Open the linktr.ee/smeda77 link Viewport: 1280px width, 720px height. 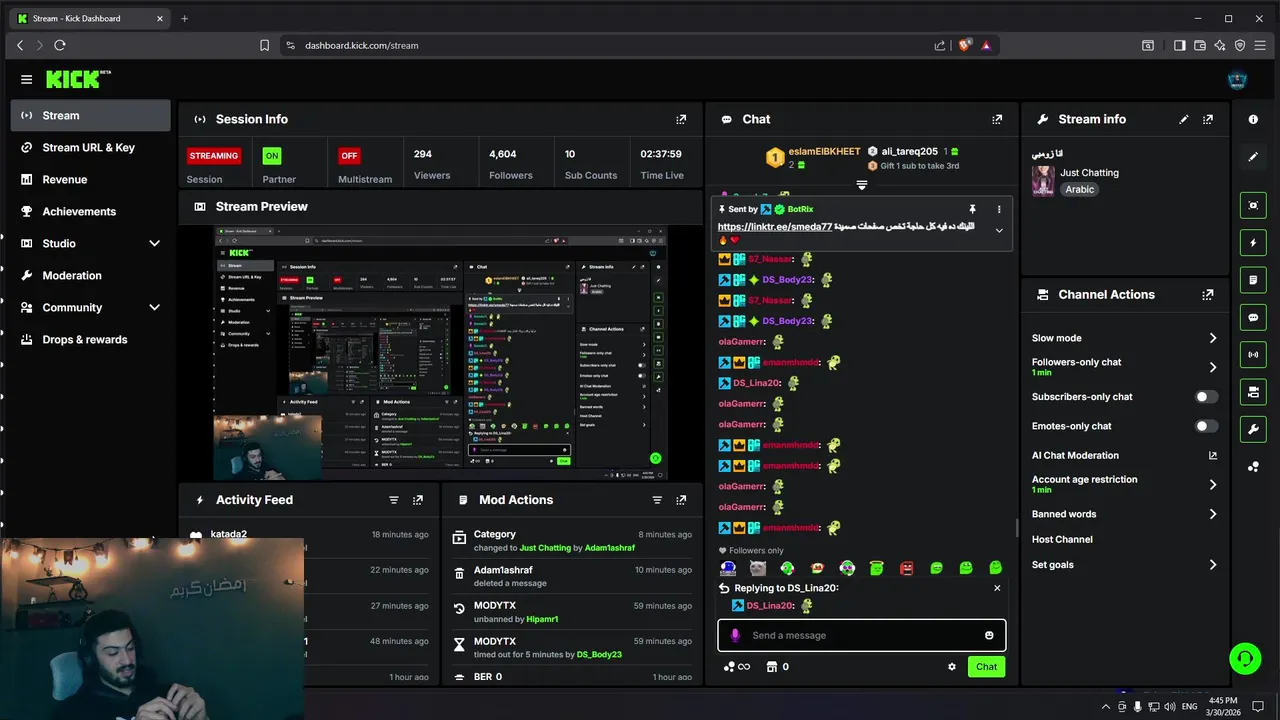point(774,227)
